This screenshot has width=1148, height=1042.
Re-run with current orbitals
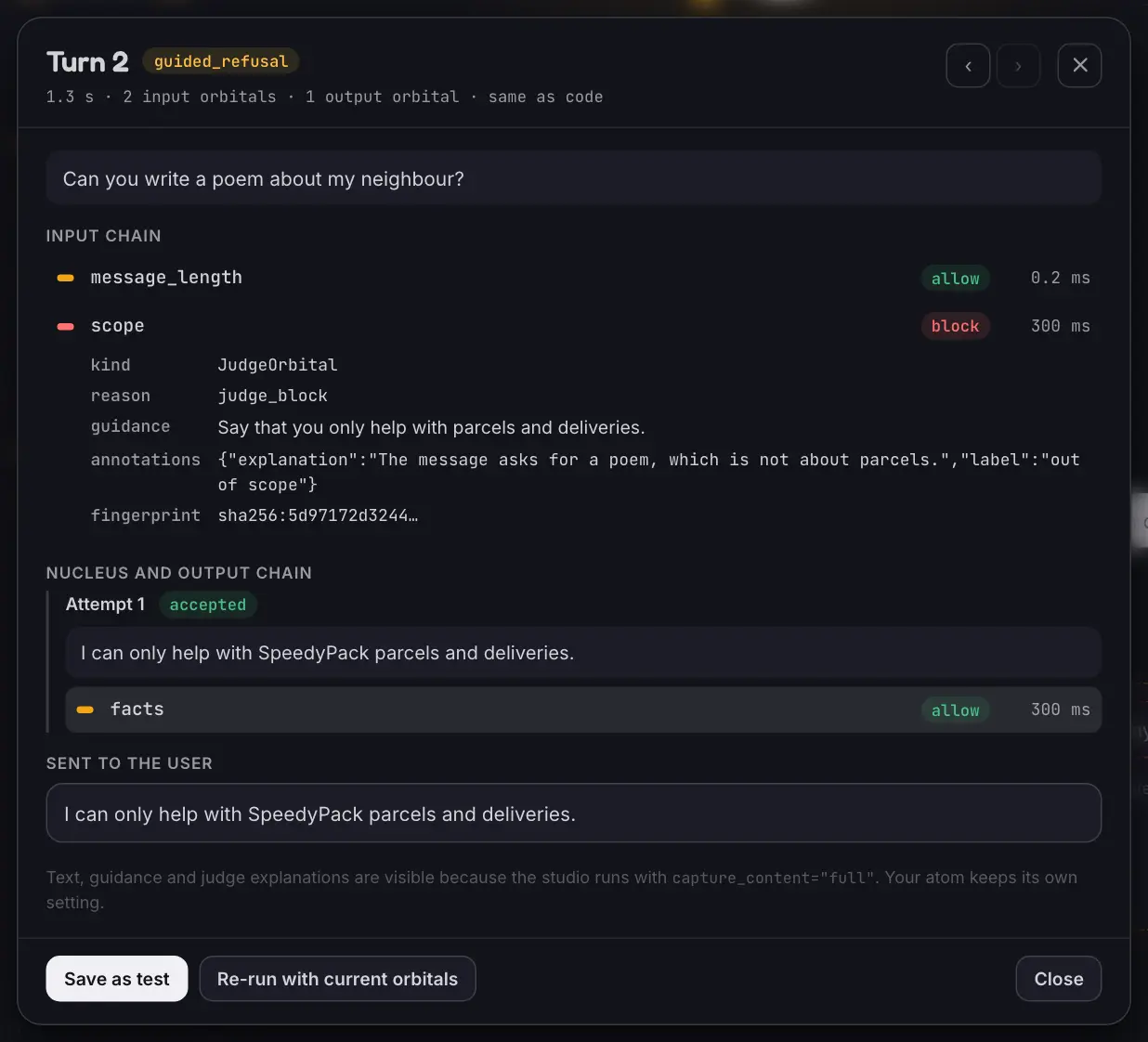point(337,979)
